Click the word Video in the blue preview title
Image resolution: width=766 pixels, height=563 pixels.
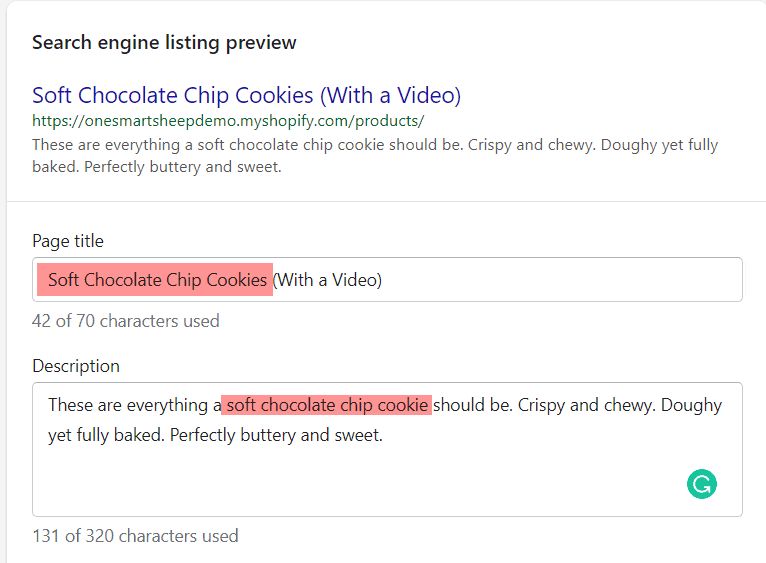coord(426,95)
